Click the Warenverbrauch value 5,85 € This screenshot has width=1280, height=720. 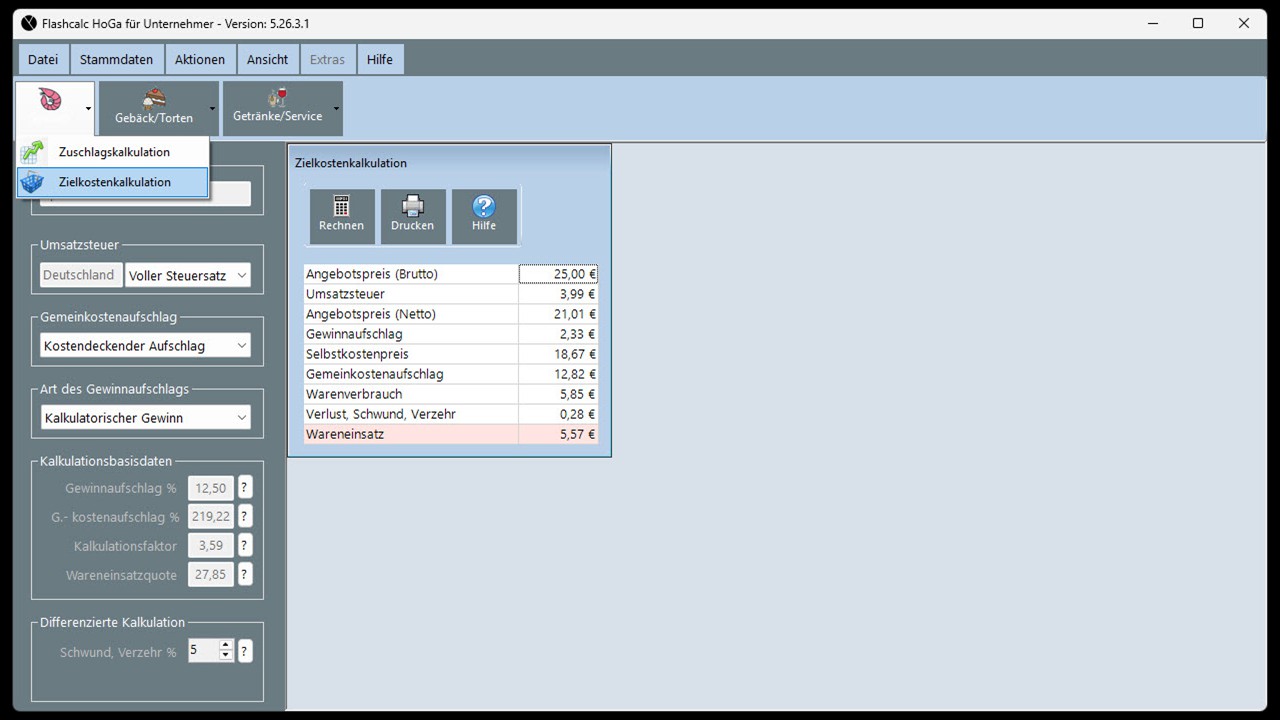pos(558,394)
